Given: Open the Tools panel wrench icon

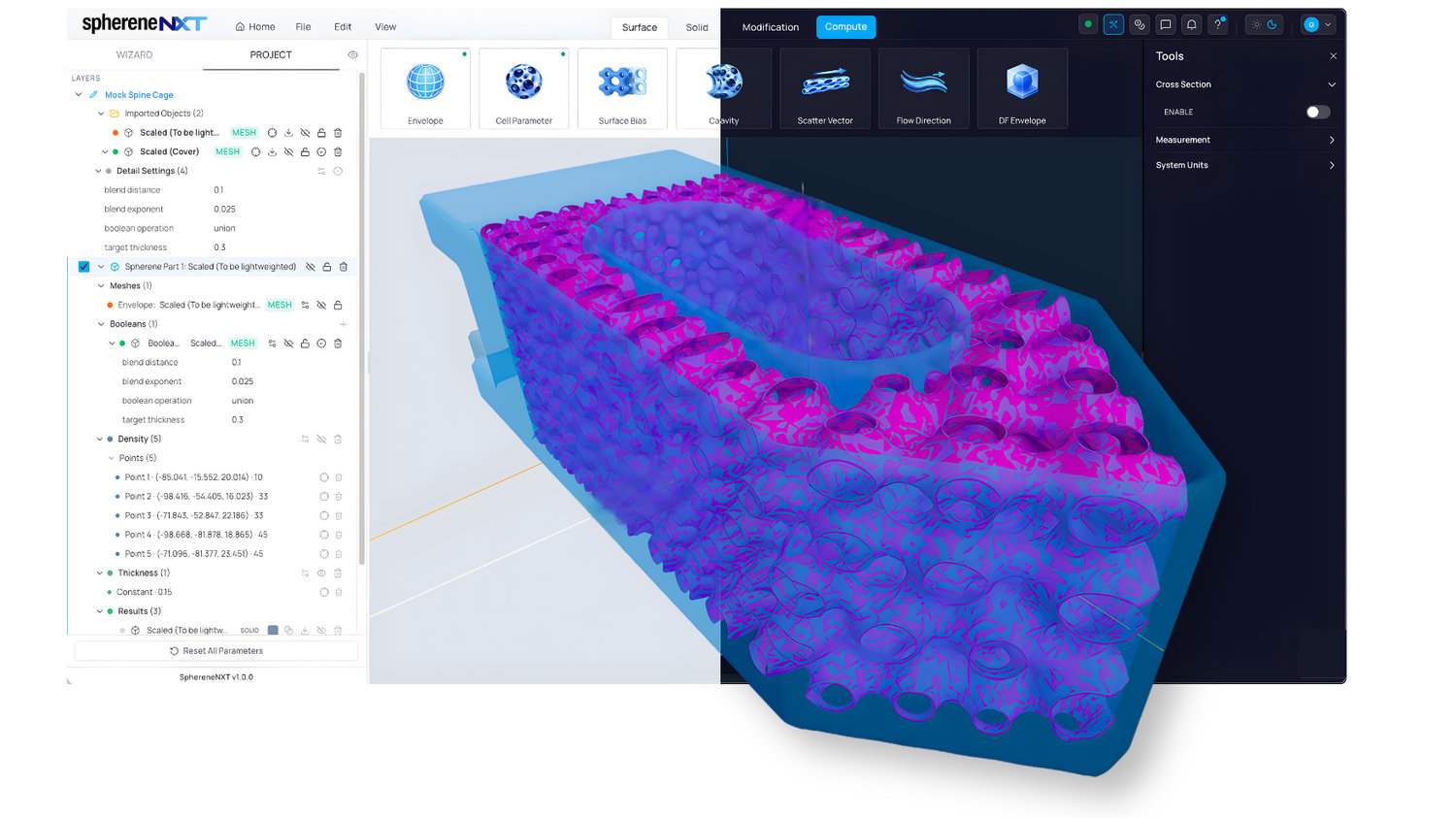Looking at the screenshot, I should (x=1113, y=25).
